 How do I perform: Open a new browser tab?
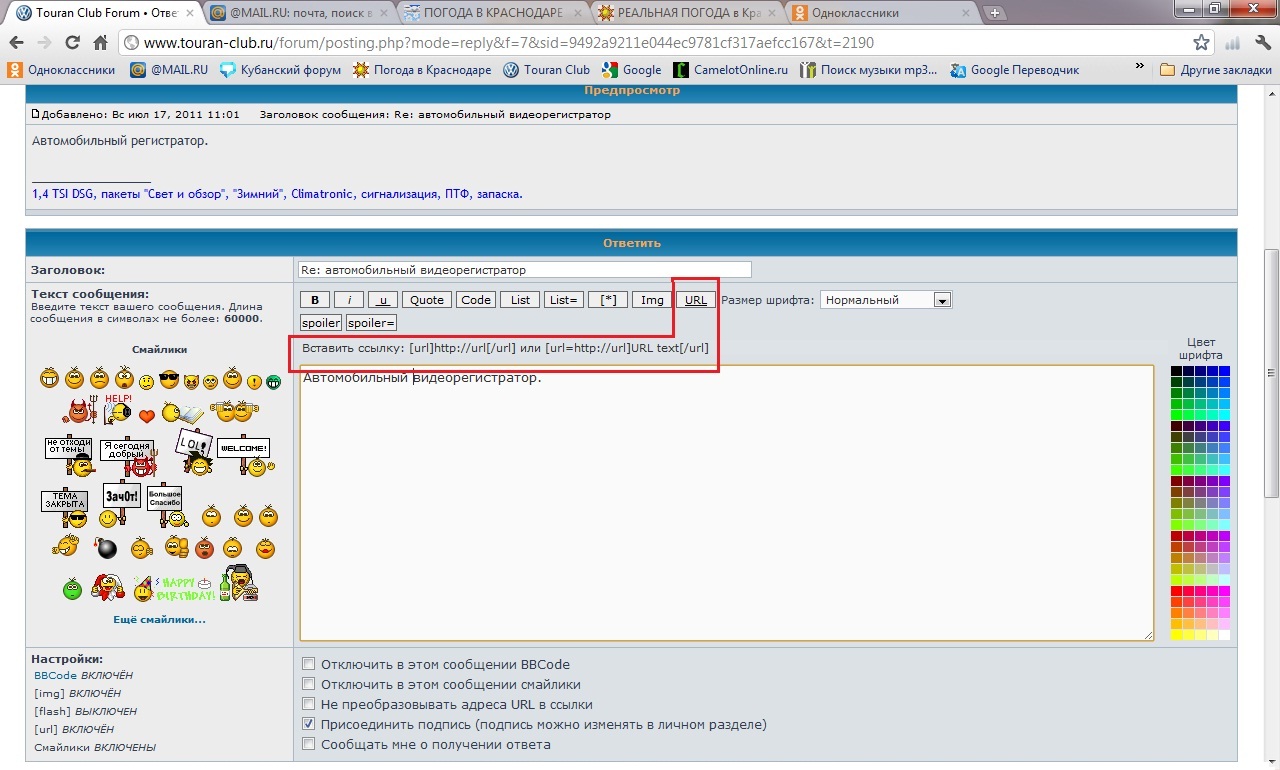coord(994,13)
